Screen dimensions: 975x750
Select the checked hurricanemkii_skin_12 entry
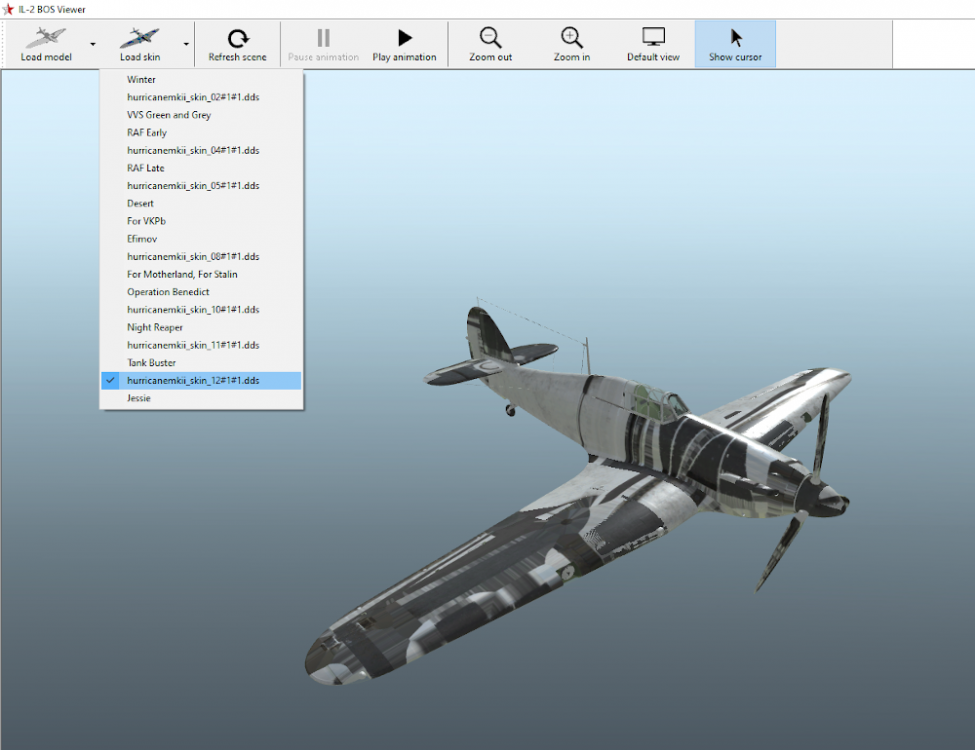(x=193, y=381)
